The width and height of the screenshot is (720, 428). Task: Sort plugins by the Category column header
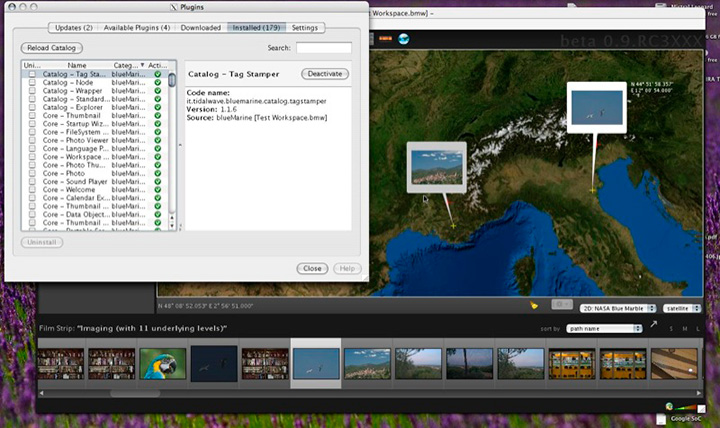tap(129, 65)
